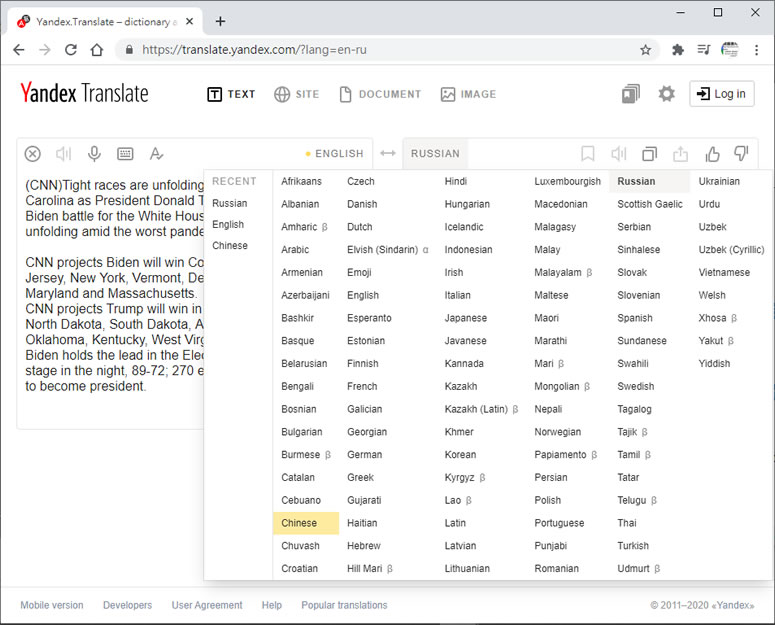Select Ukrainian as target language

719,181
